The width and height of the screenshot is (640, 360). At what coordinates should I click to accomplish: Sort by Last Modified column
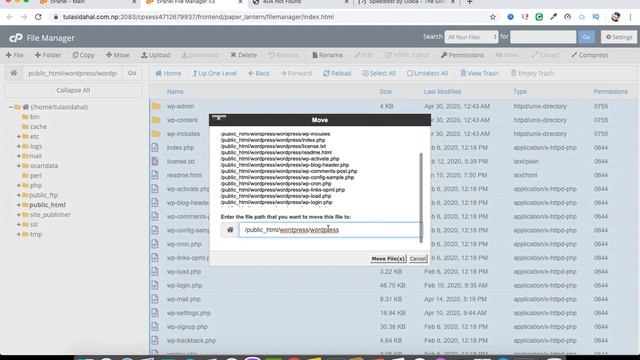coord(442,92)
